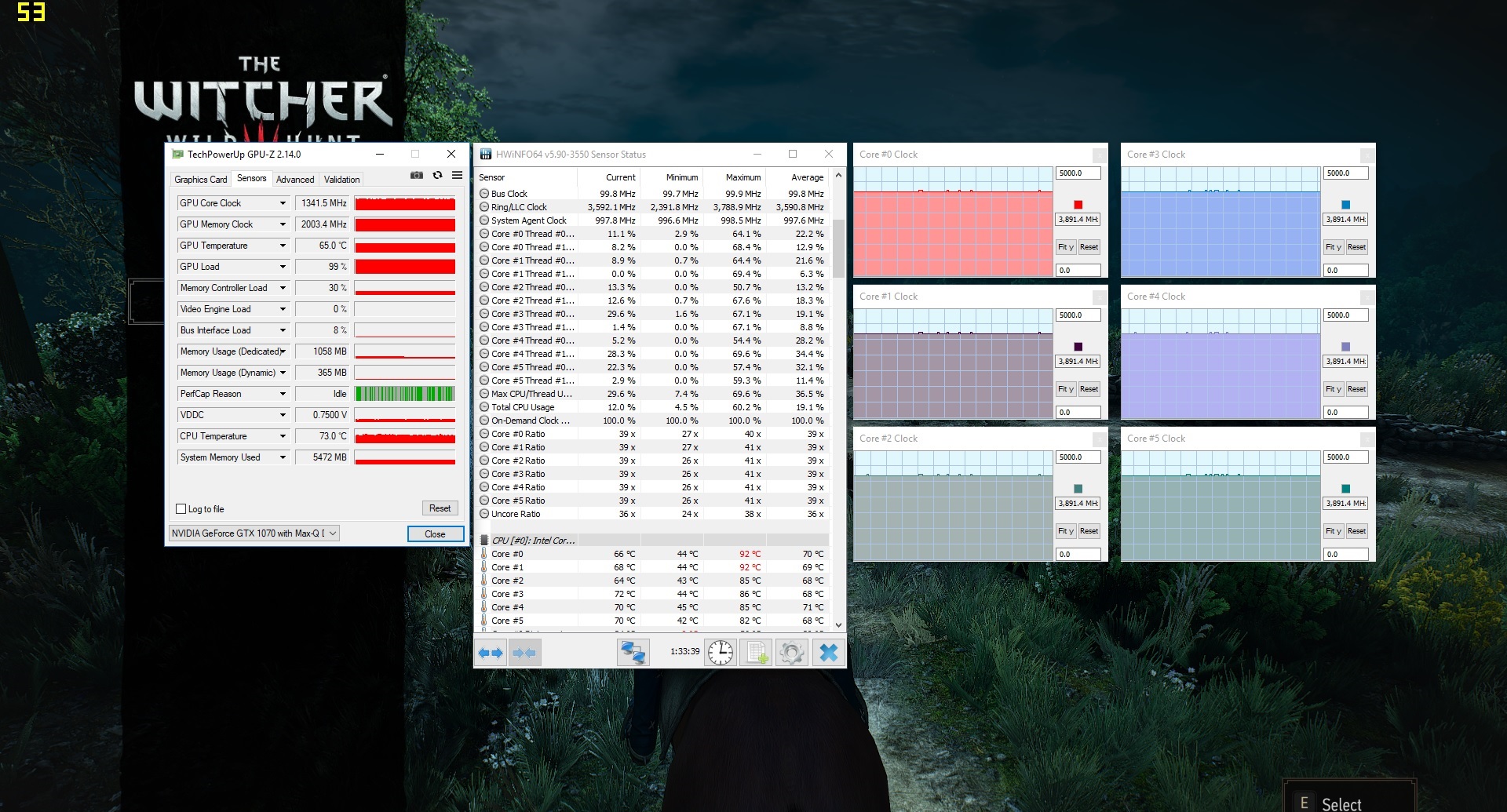Open the System Memory Used dropdown

tap(283, 457)
